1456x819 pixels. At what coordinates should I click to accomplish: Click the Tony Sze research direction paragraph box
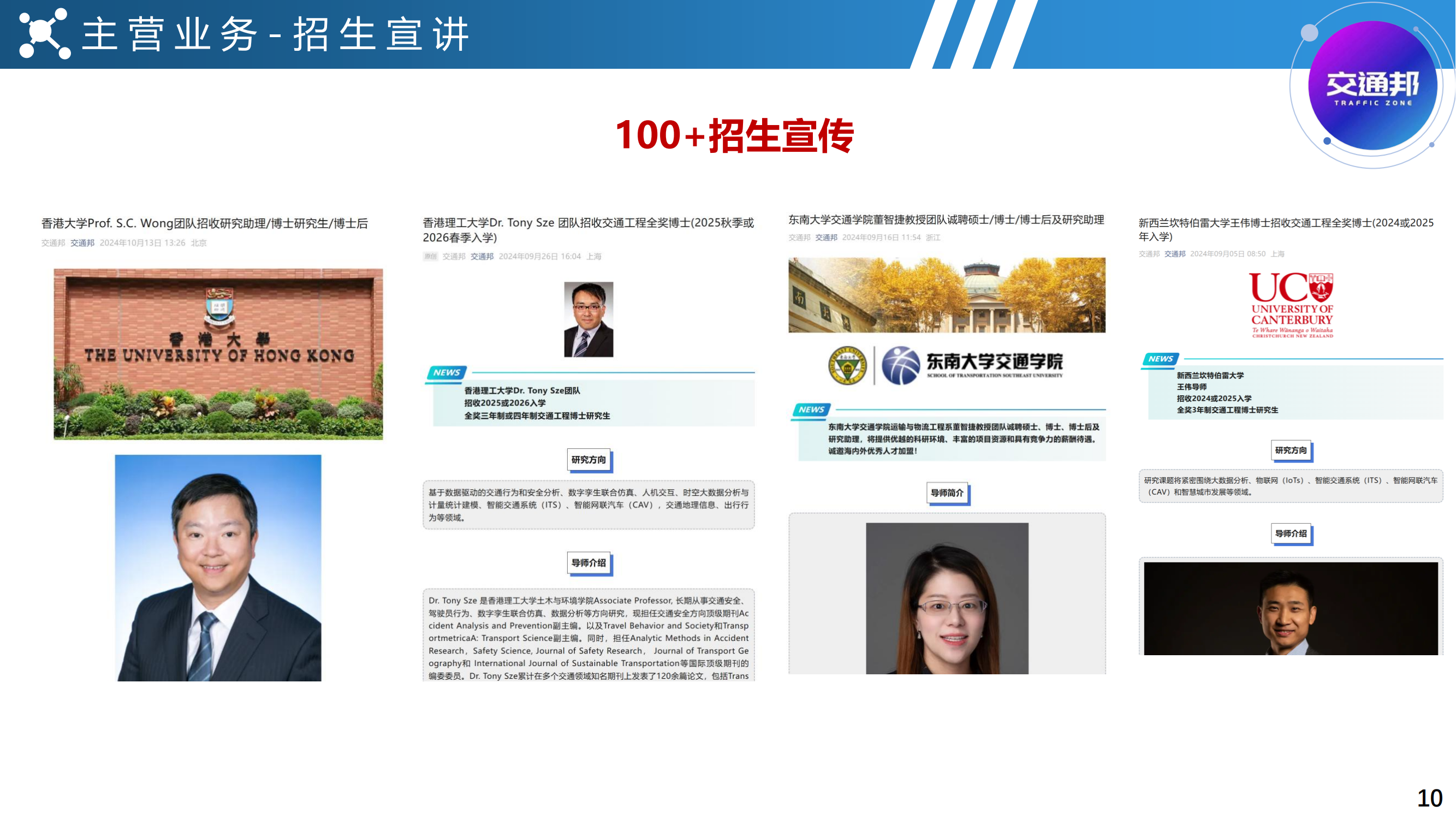589,505
